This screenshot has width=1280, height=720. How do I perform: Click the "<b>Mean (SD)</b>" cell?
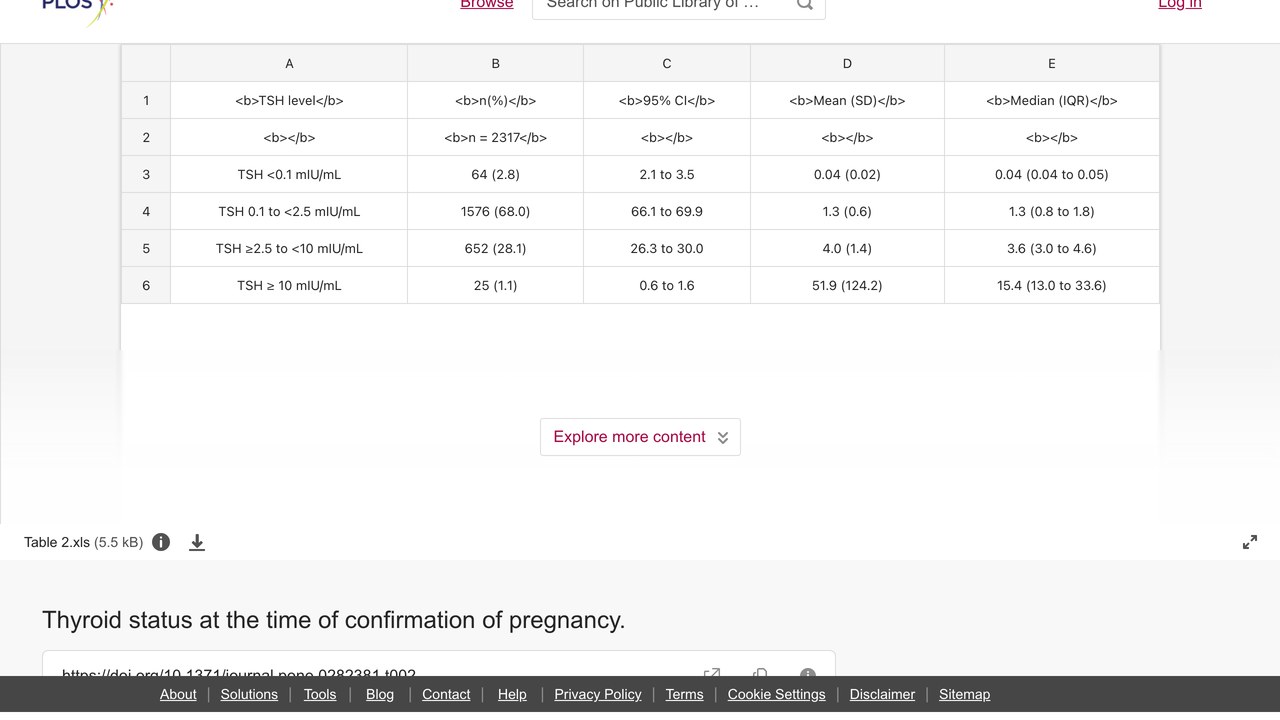pos(847,100)
